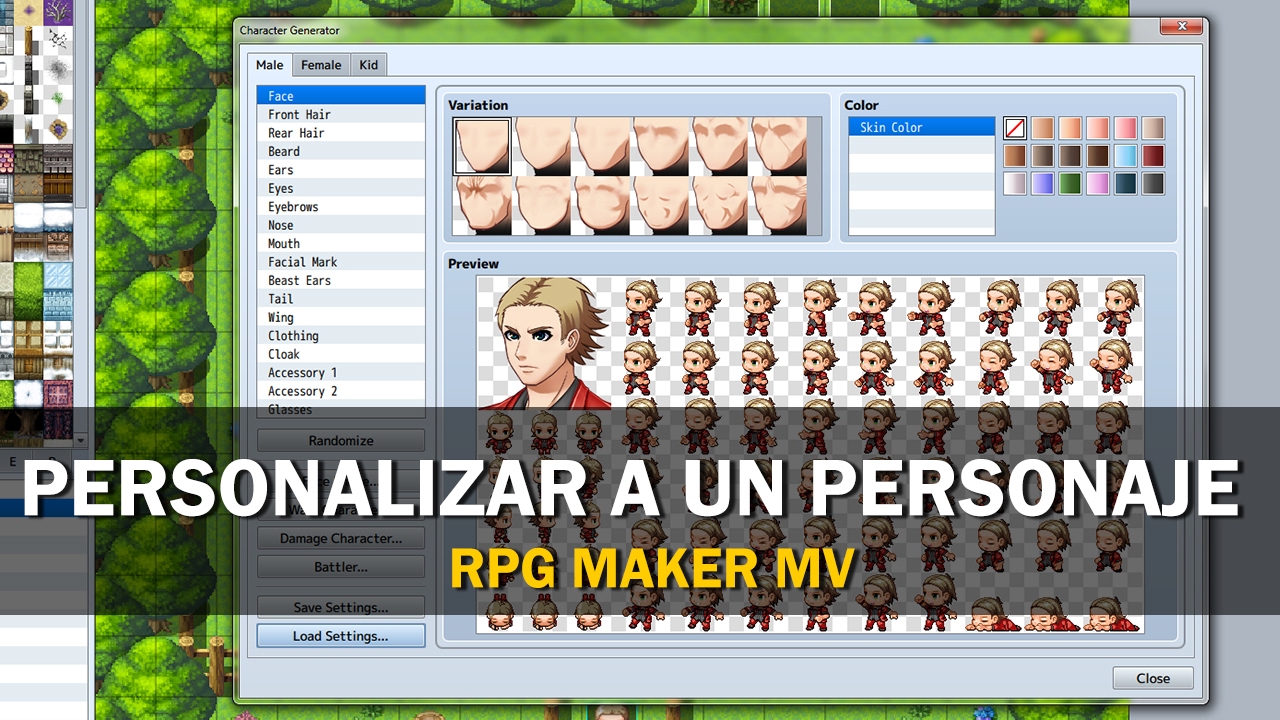Select Face in the parts list

pos(341,96)
